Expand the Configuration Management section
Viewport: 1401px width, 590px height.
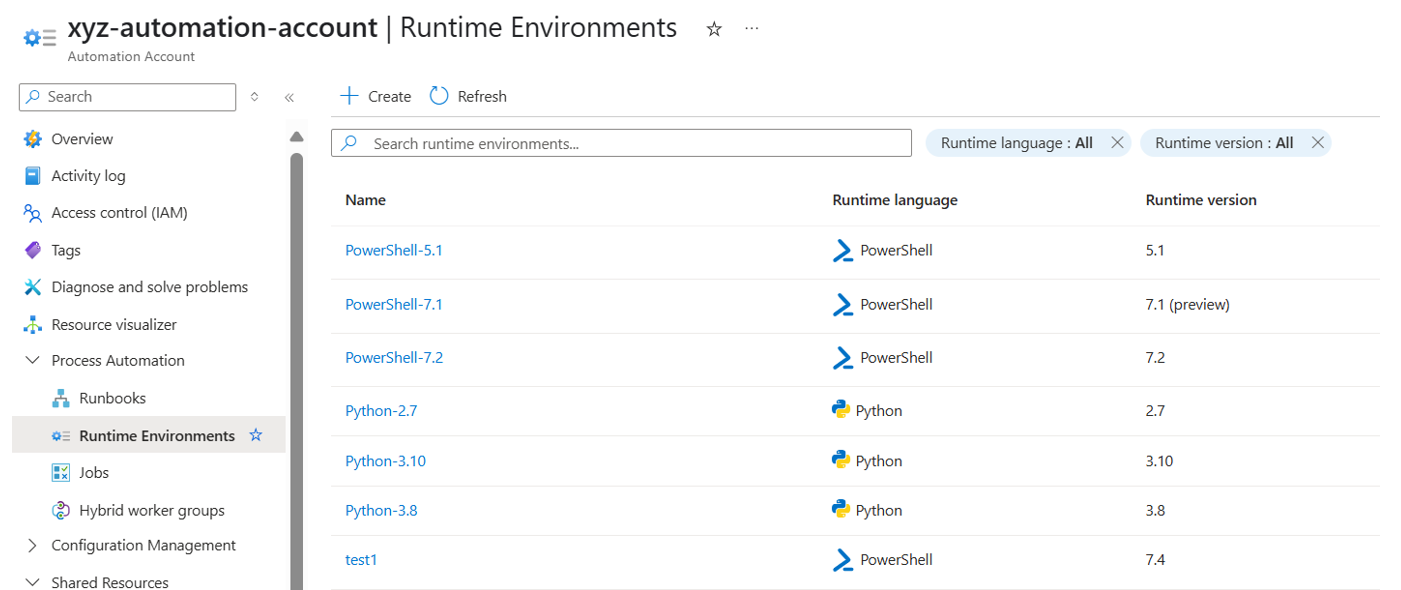pyautogui.click(x=32, y=545)
